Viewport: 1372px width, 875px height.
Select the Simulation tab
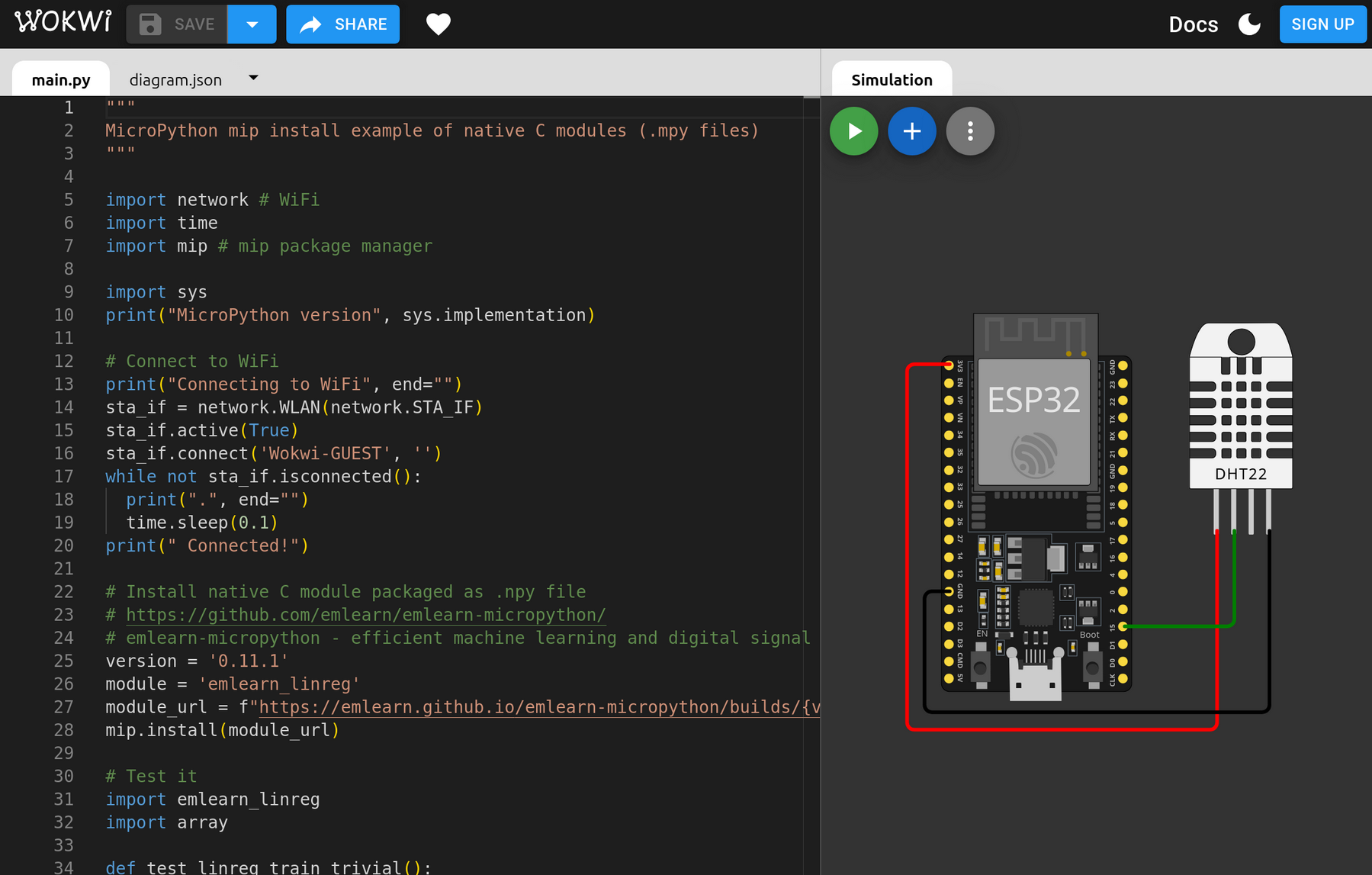[892, 79]
